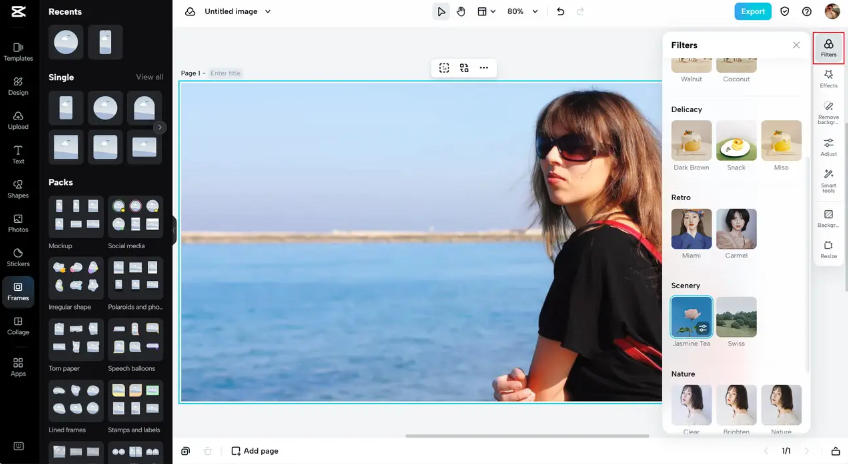Click View all for Single frames
The image size is (848, 464).
pyautogui.click(x=149, y=77)
